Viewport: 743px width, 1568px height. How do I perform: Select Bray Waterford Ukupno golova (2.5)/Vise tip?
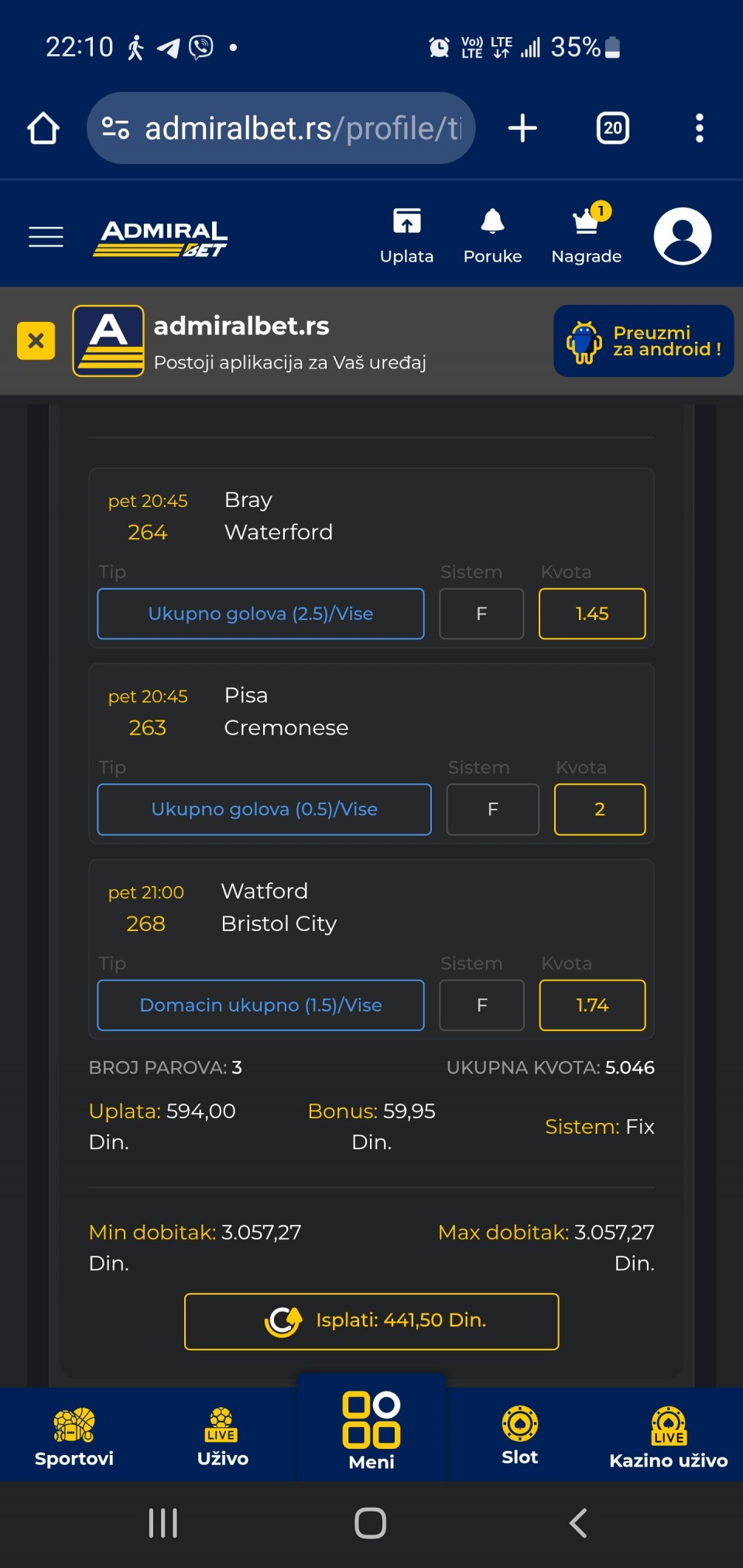tap(261, 614)
